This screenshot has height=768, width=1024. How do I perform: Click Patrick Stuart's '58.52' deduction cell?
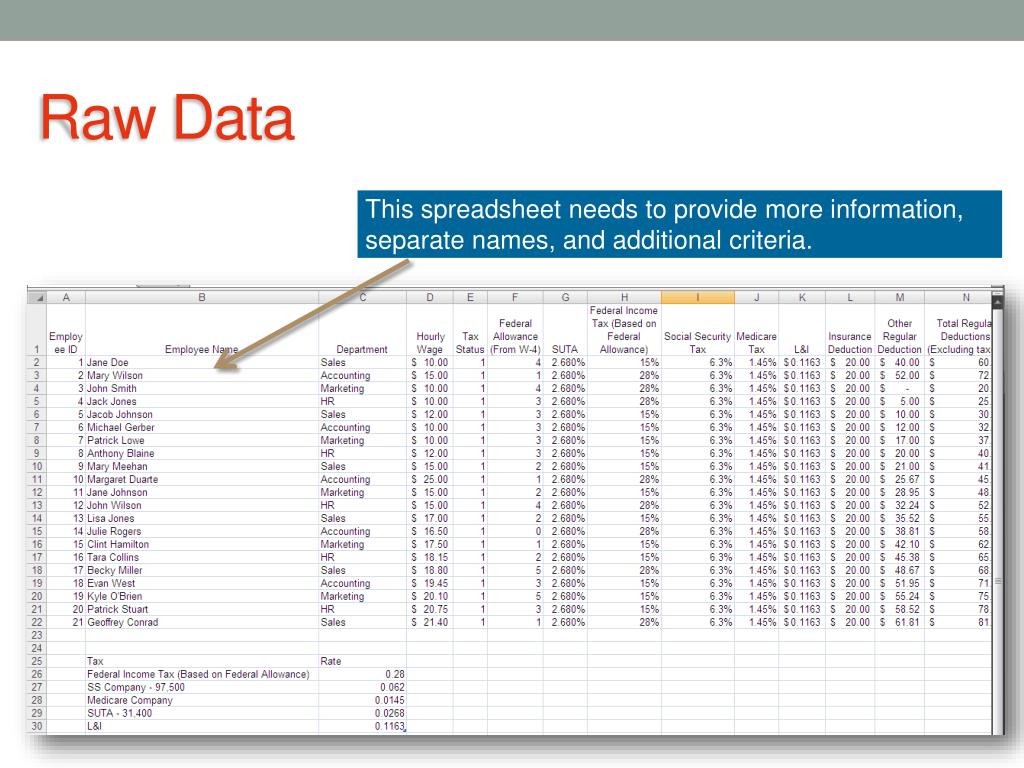(x=900, y=609)
